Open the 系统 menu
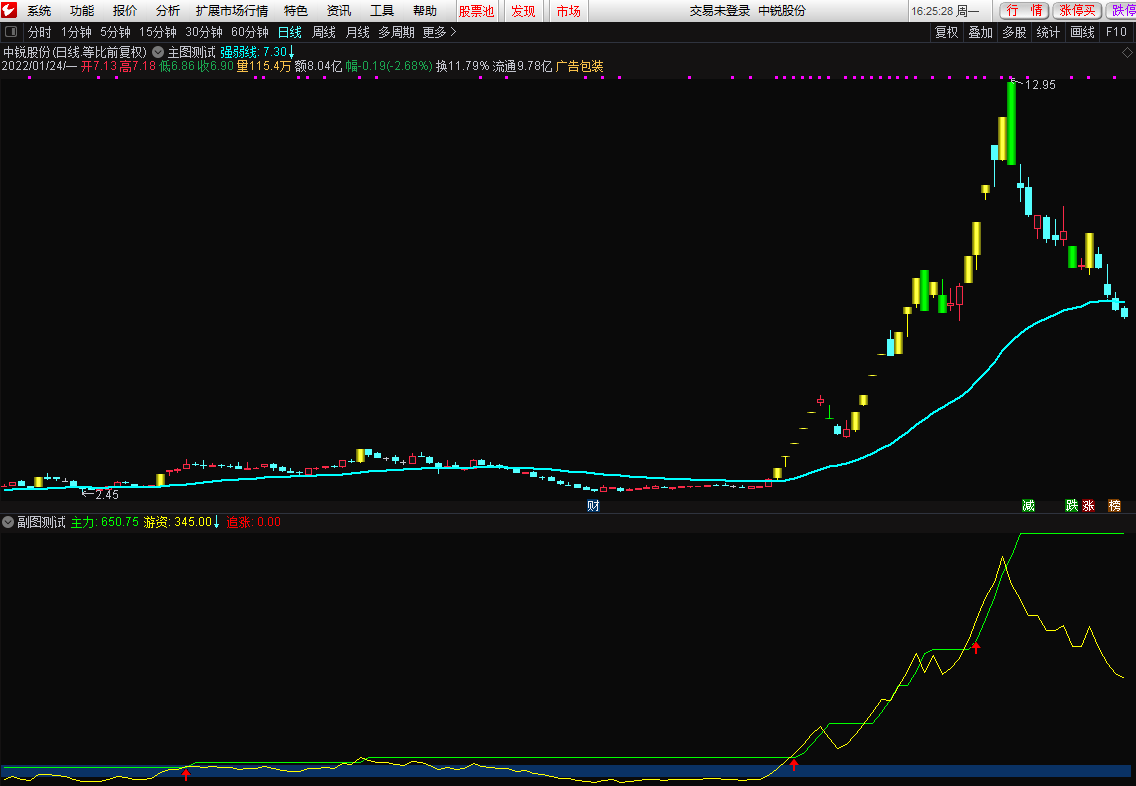This screenshot has width=1136, height=786. point(39,11)
